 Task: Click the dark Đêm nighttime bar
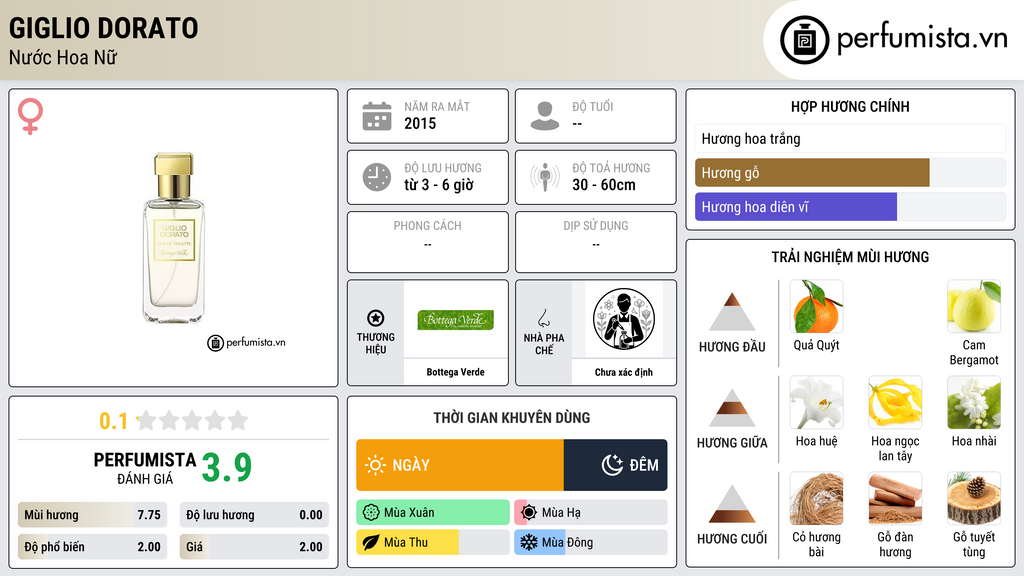click(615, 465)
